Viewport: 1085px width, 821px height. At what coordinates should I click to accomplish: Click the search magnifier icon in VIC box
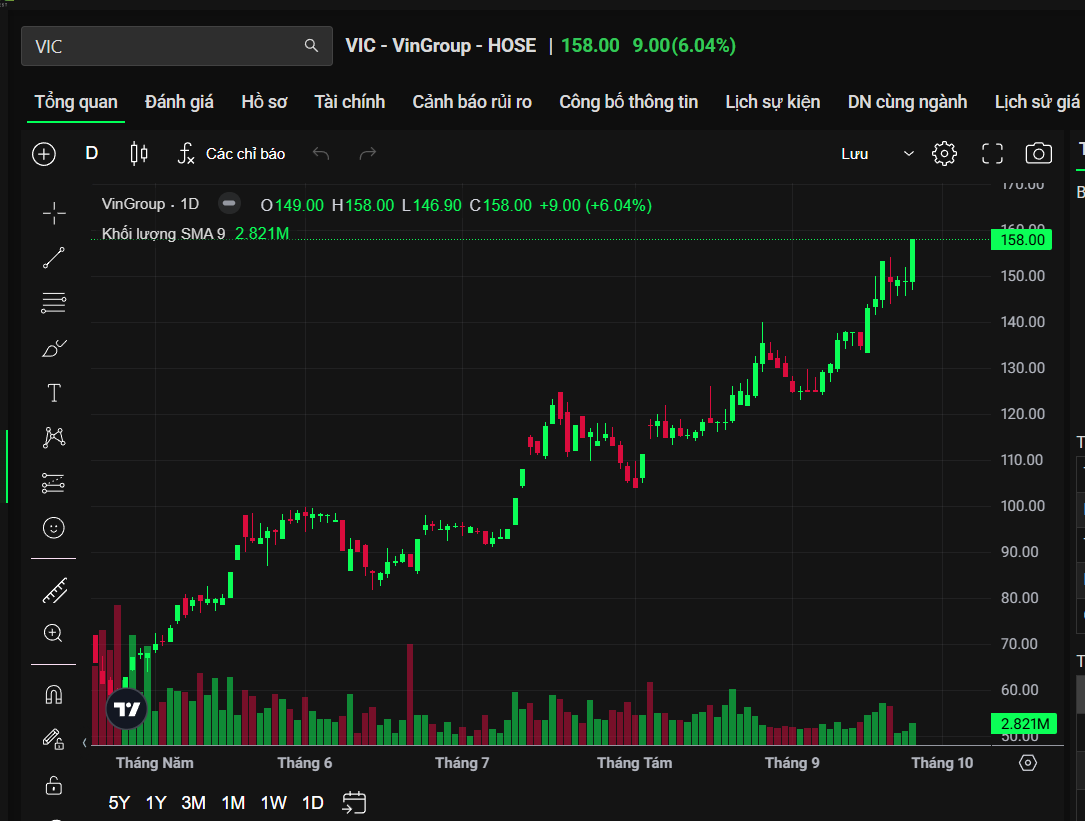coord(311,46)
